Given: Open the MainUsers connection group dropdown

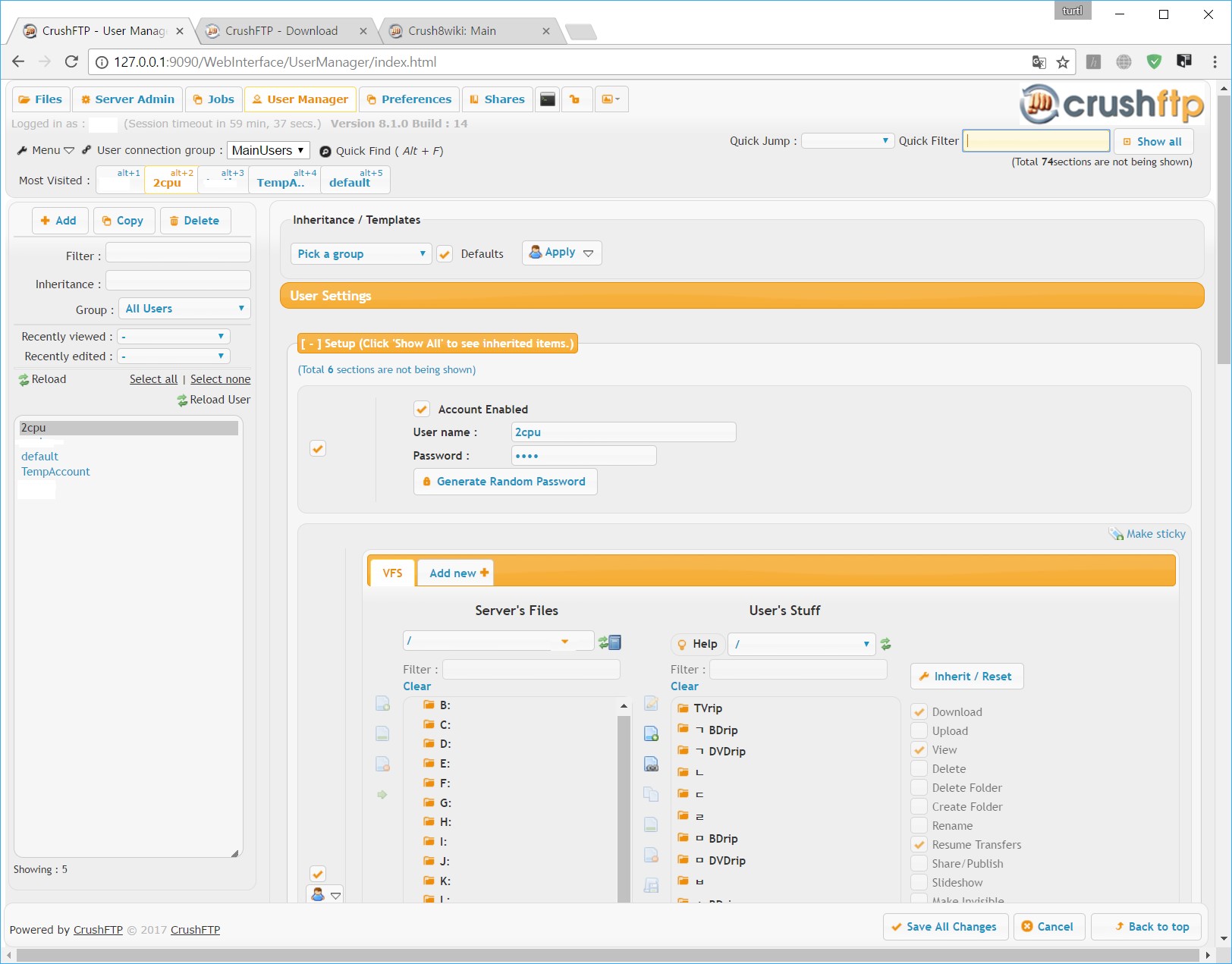Looking at the screenshot, I should 268,150.
